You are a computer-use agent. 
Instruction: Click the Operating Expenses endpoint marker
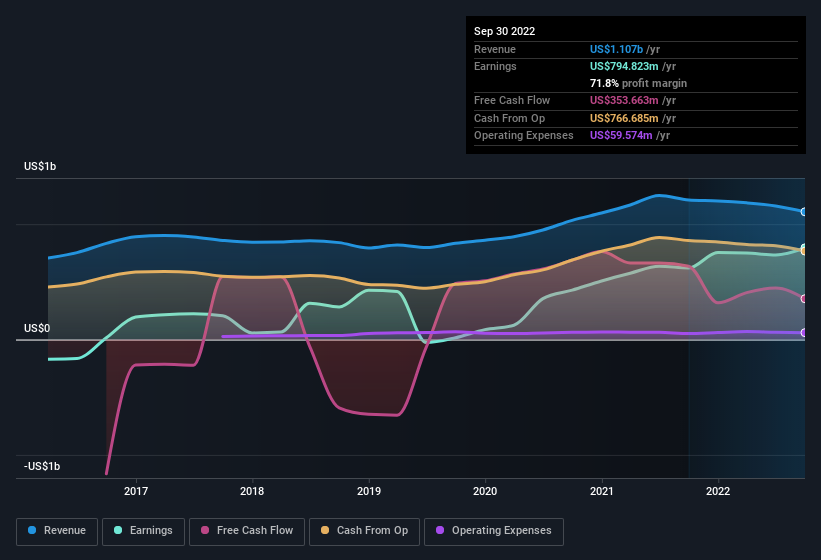[x=804, y=333]
